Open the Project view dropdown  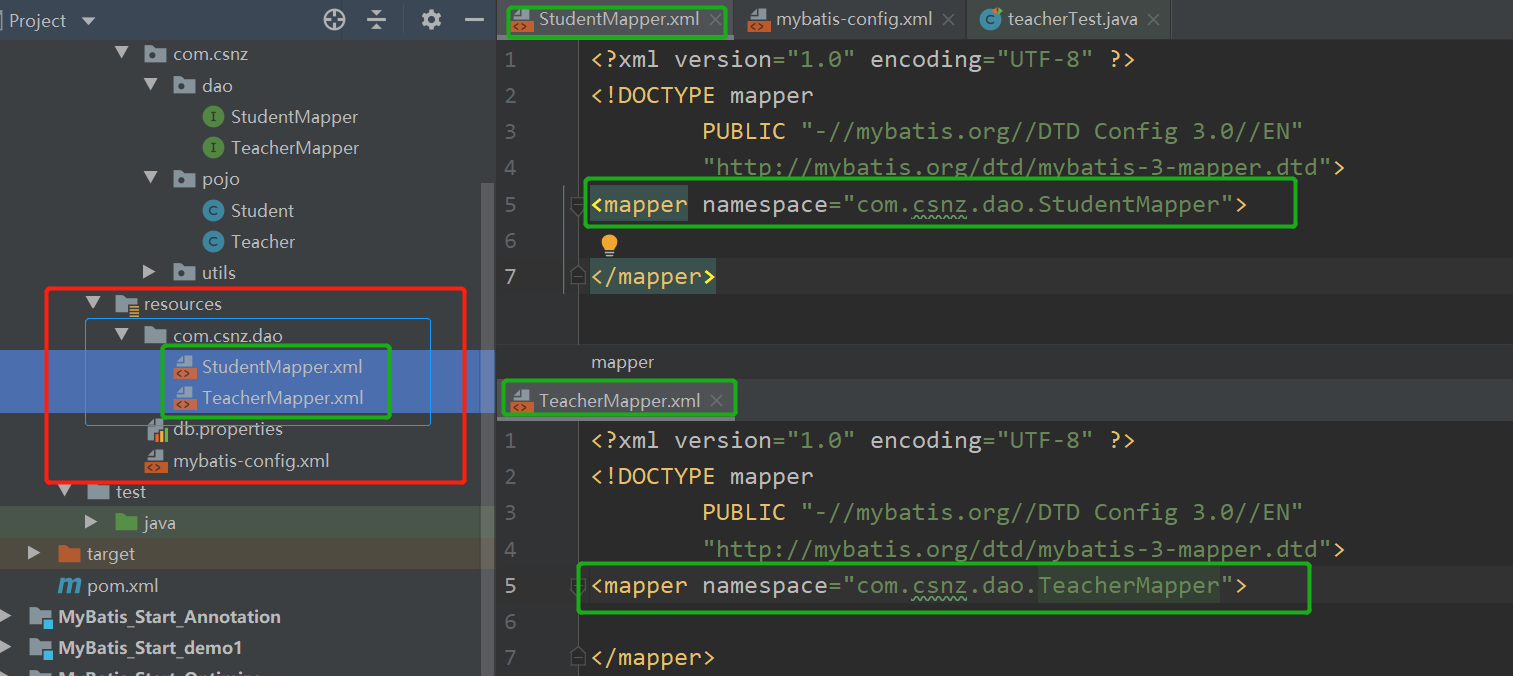click(x=88, y=21)
